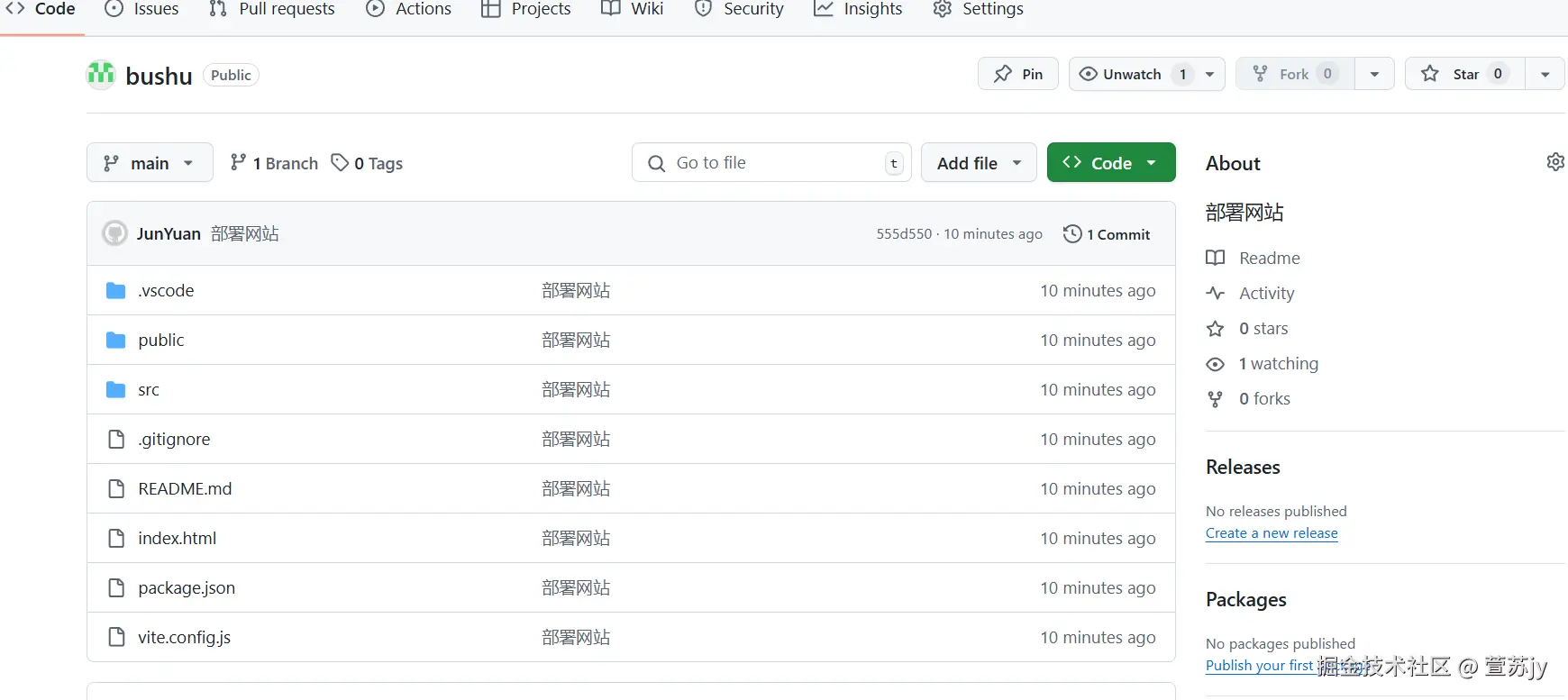Open the Packages heading link
The height and width of the screenshot is (700, 1568).
point(1246,599)
